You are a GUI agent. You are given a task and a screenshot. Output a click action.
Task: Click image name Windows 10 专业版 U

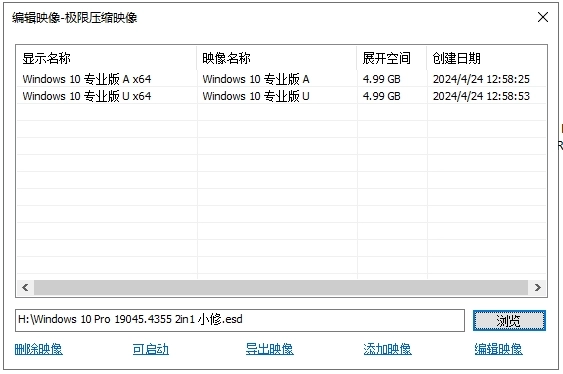(x=256, y=96)
